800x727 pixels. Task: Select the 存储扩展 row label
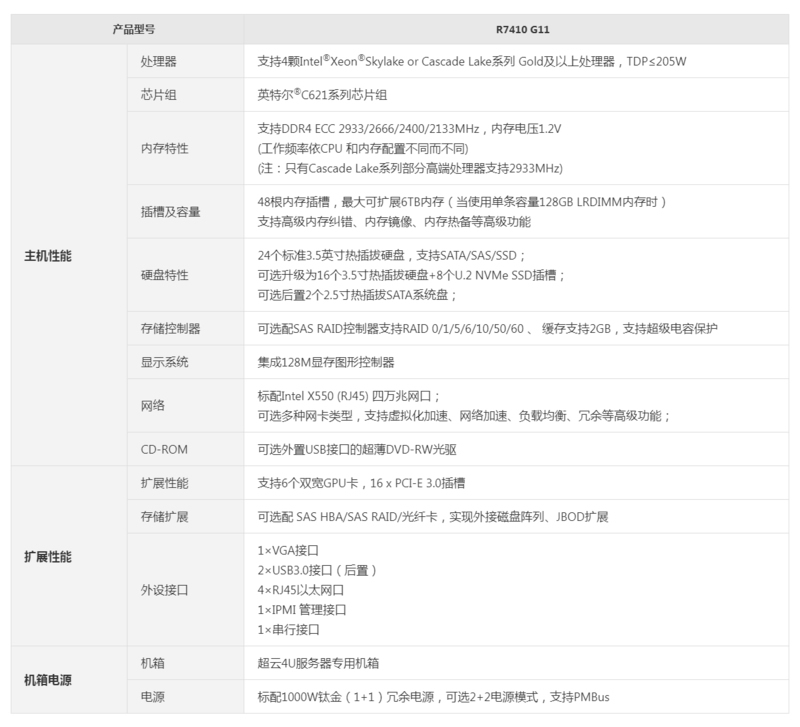click(165, 517)
